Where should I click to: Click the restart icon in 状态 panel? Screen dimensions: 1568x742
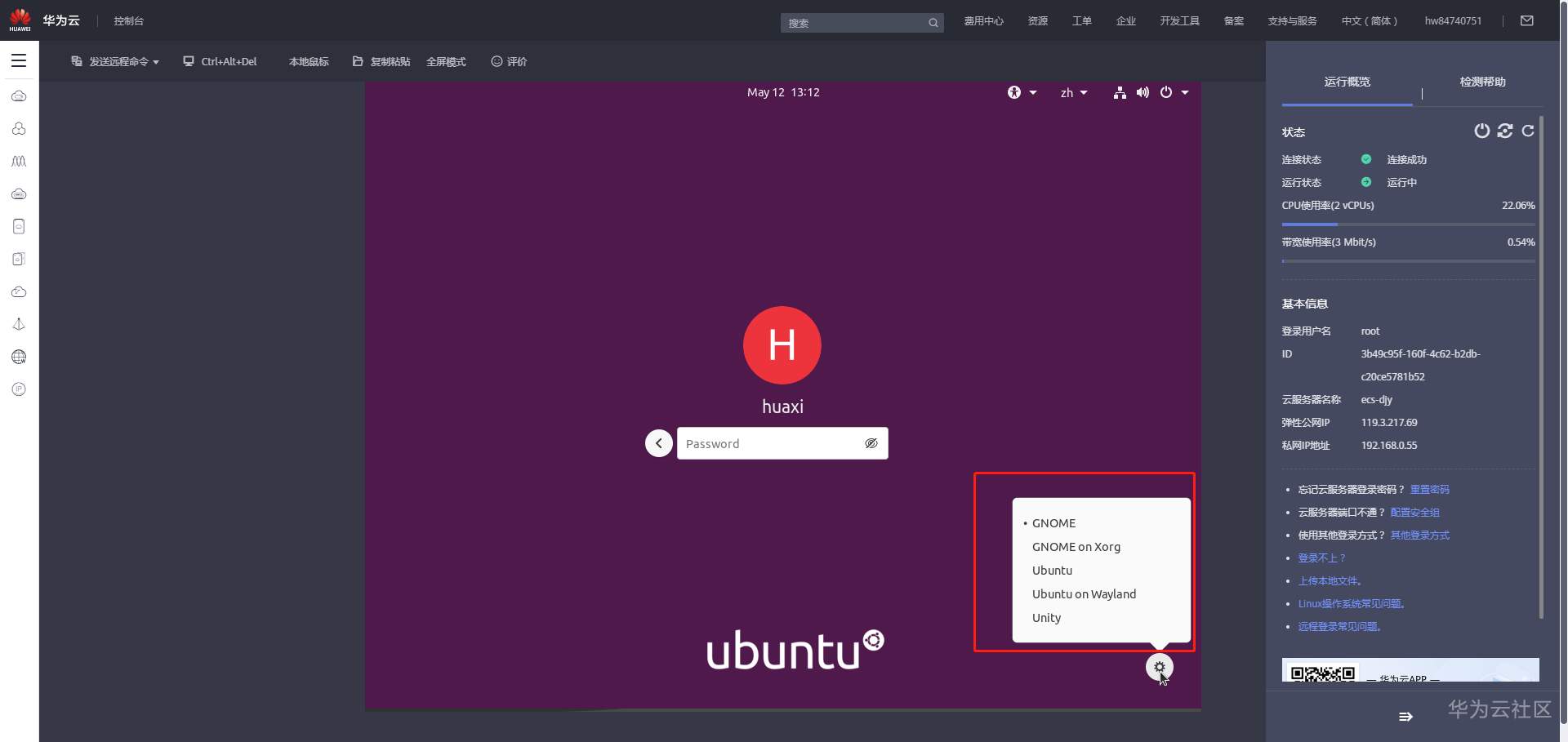[1505, 131]
